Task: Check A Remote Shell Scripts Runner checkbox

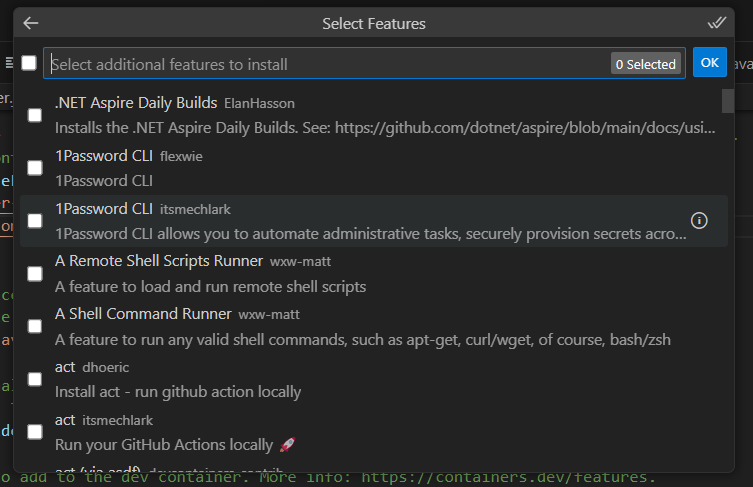Action: (35, 273)
